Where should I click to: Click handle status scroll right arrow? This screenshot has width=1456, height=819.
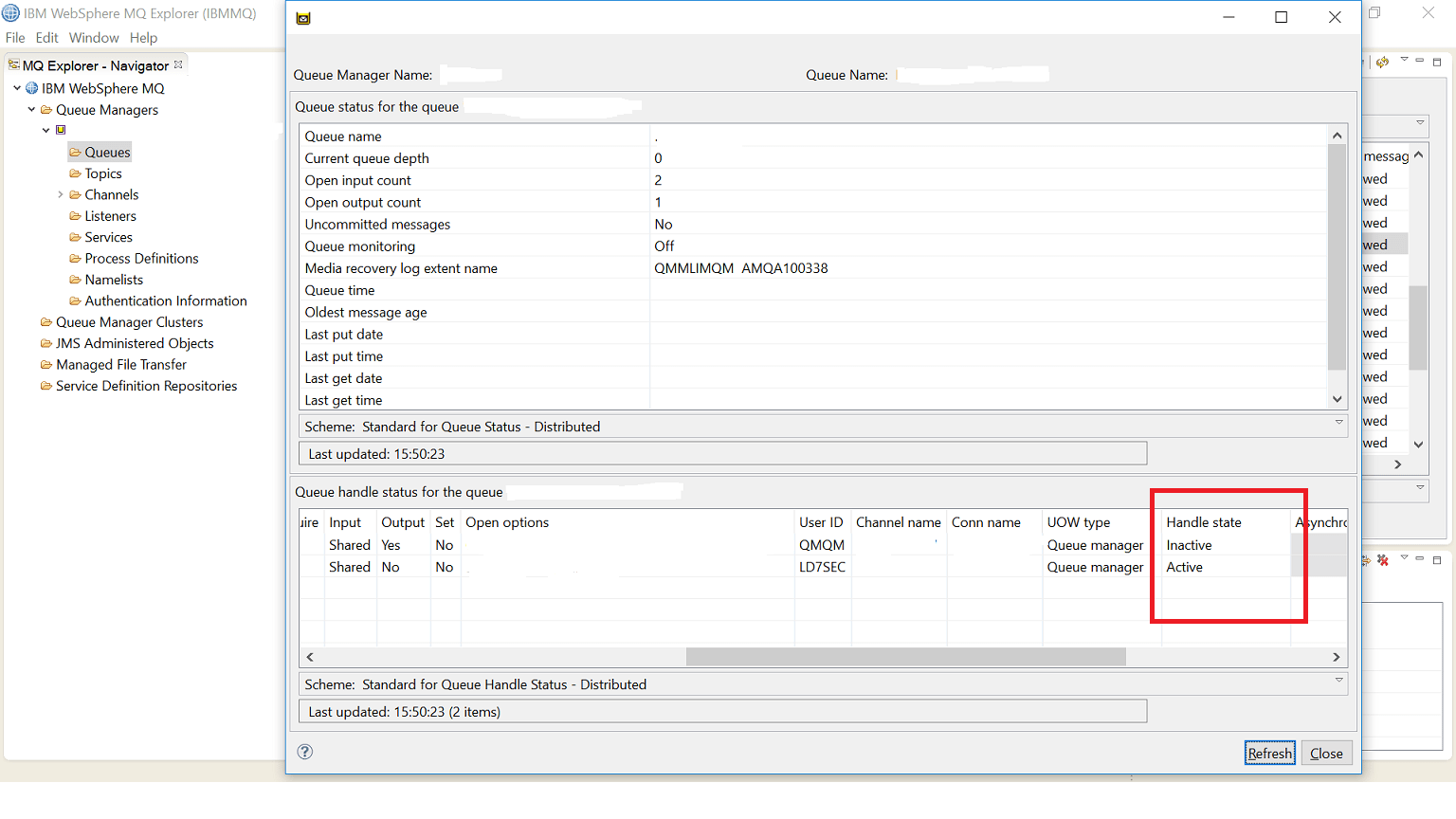coord(1337,657)
